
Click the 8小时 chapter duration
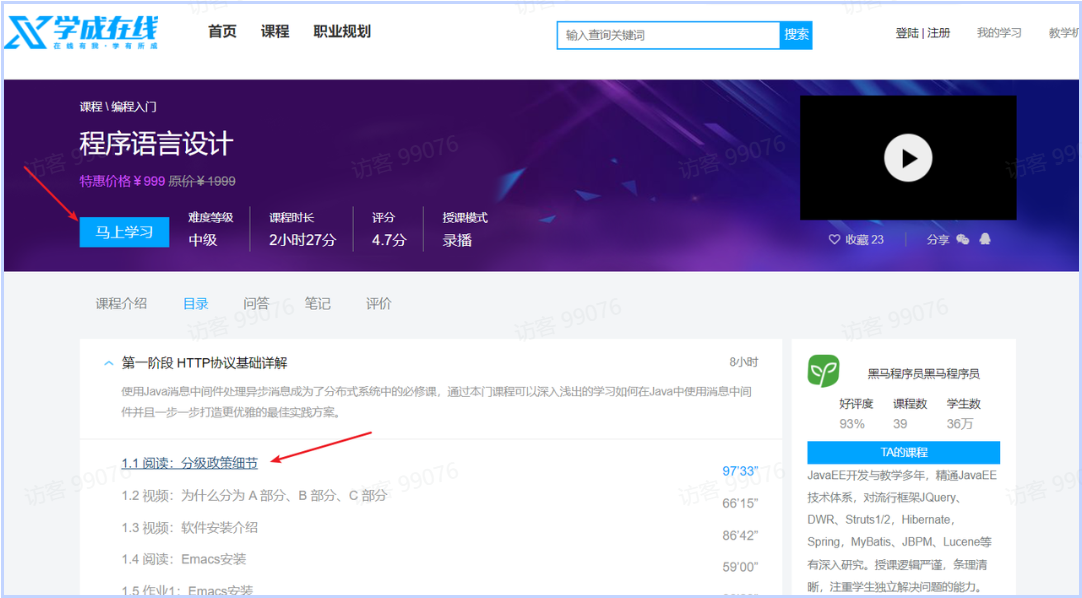(744, 363)
